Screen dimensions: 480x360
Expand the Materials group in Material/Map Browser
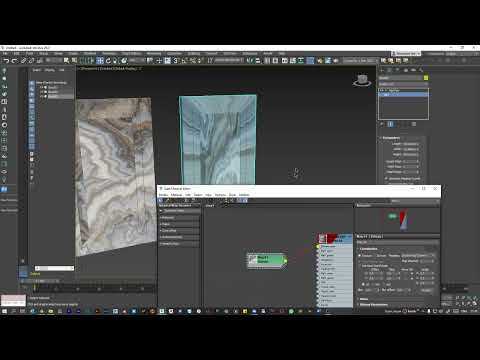pos(179,218)
